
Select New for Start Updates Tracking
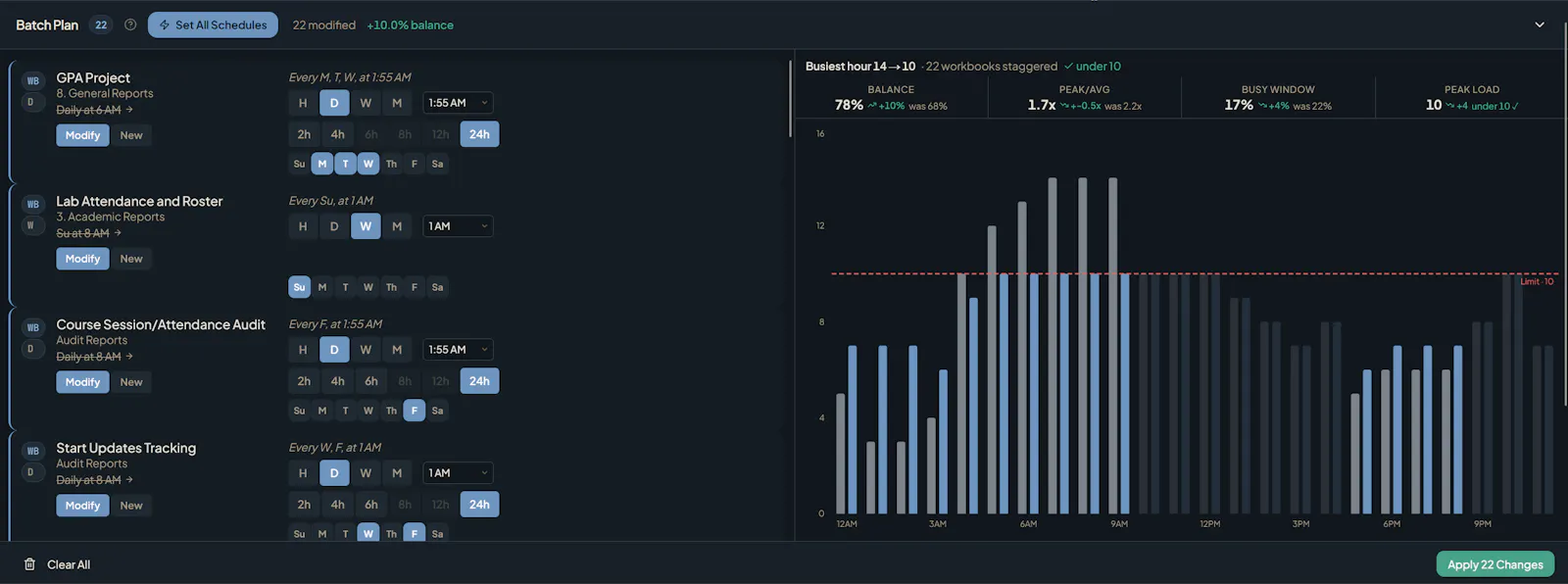pyautogui.click(x=131, y=506)
